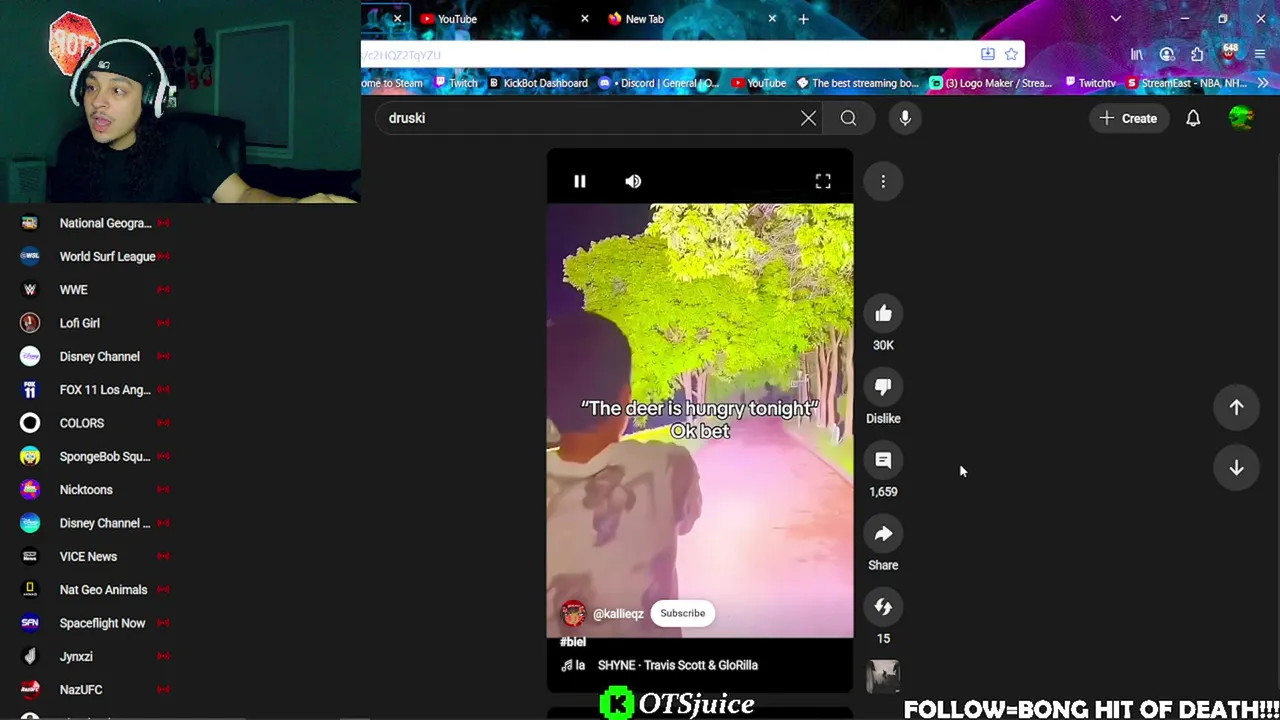Open the KickBot Dashboard bookmark
The width and height of the screenshot is (1280, 720).
pos(538,83)
